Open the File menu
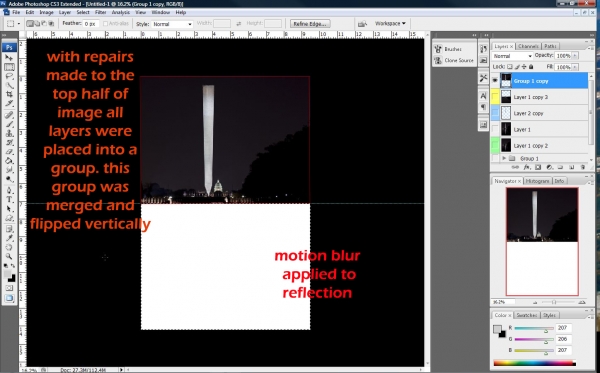600x373 pixels. pos(16,13)
